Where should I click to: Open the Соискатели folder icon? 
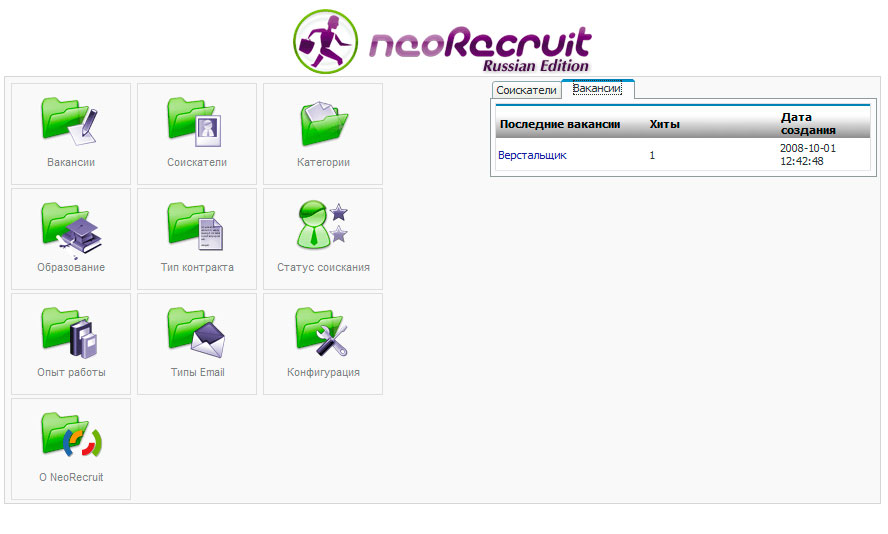pyautogui.click(x=195, y=121)
